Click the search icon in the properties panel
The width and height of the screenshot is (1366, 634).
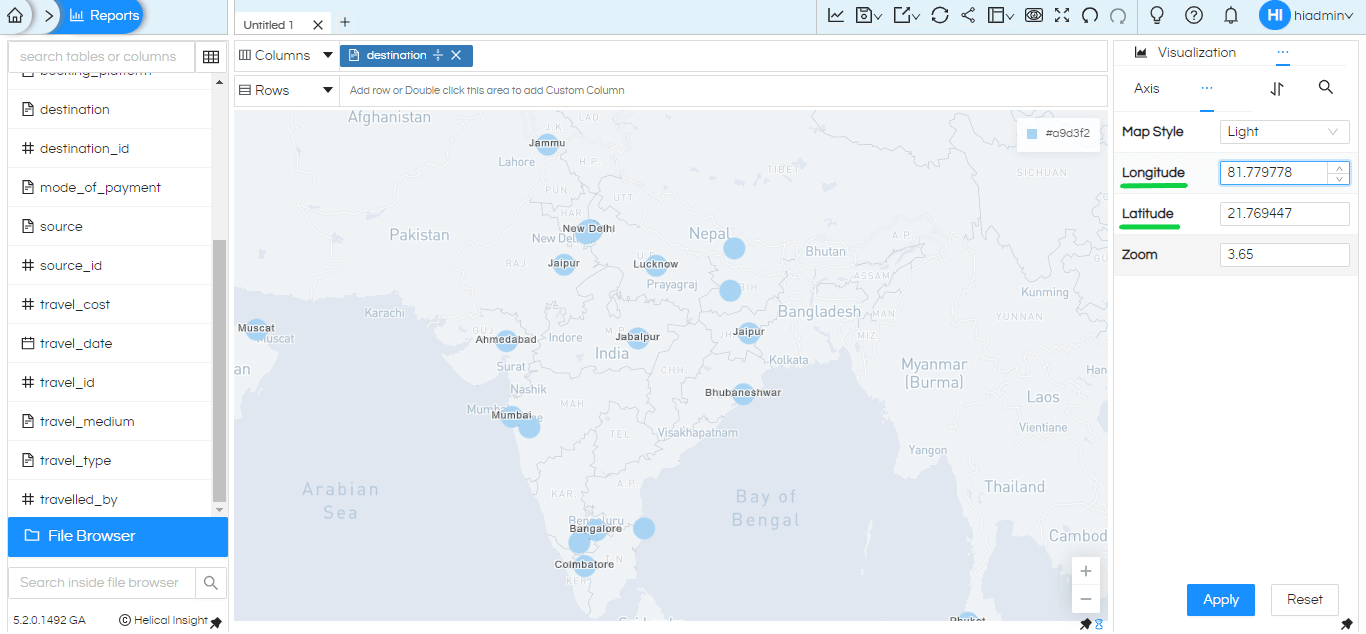[x=1326, y=87]
